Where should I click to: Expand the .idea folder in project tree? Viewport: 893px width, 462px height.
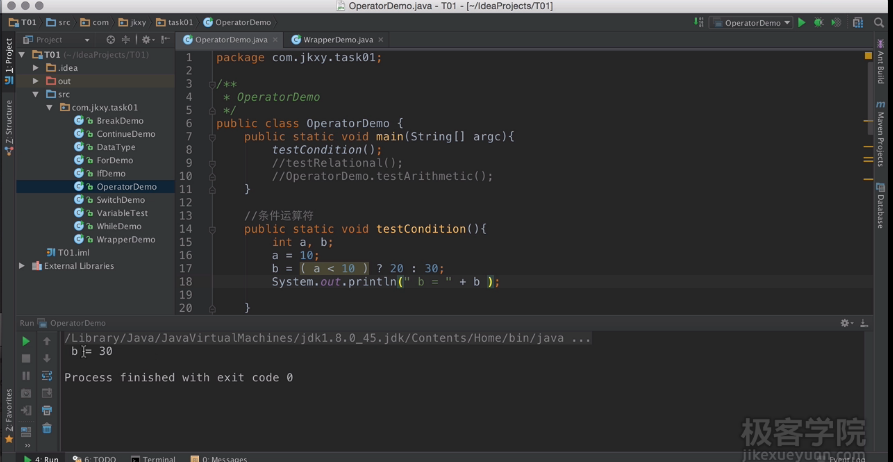[x=36, y=68]
